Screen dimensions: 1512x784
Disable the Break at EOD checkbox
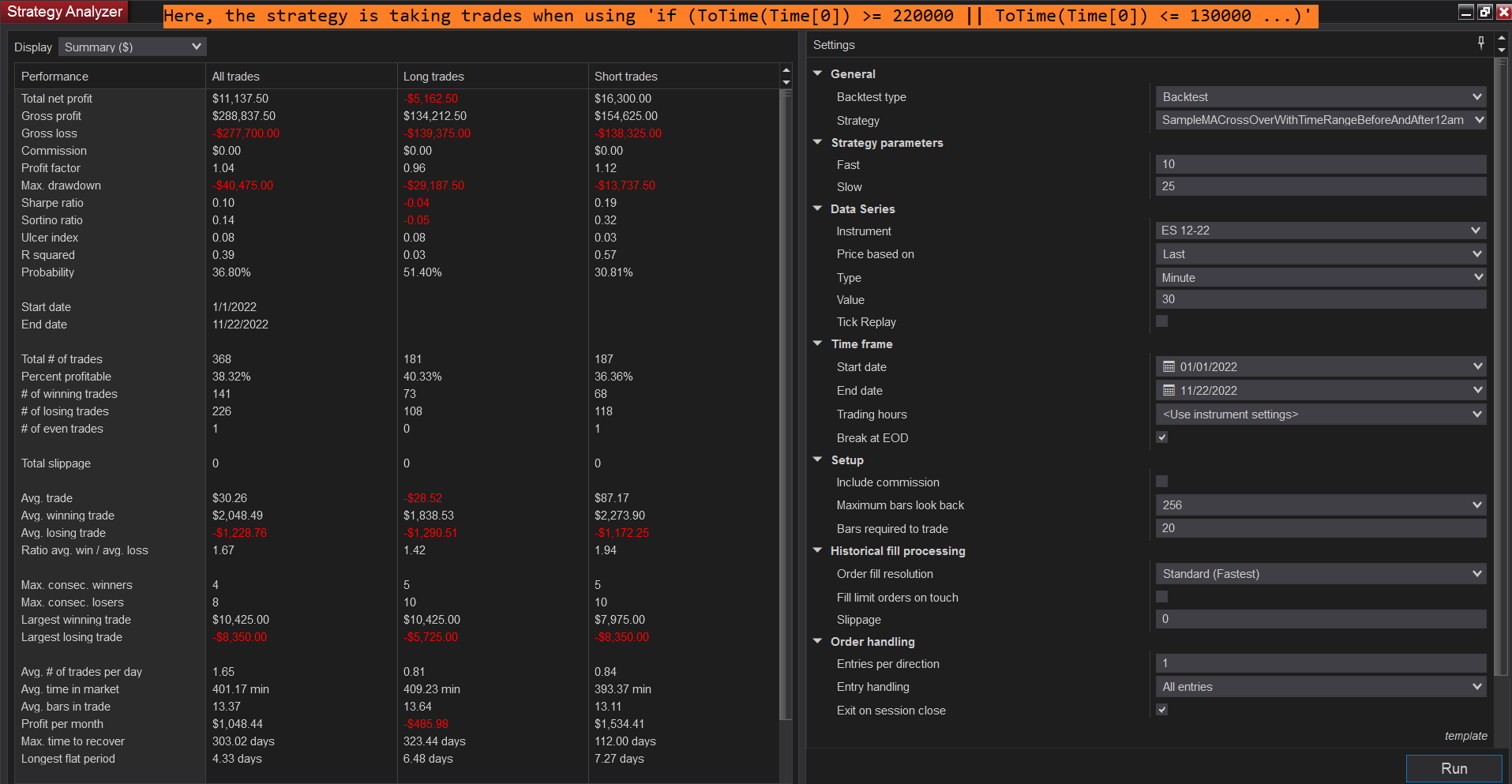(x=1161, y=437)
